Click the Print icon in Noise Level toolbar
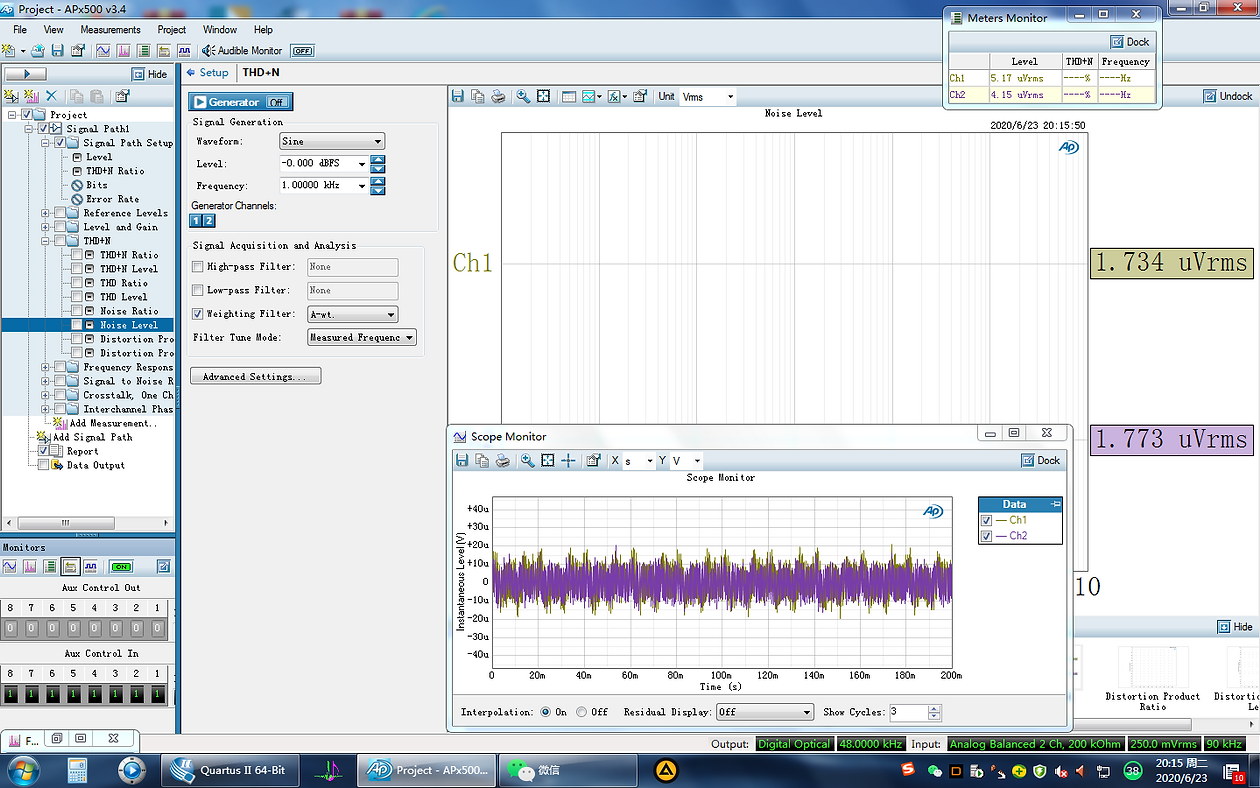The height and width of the screenshot is (788, 1260). click(x=498, y=96)
